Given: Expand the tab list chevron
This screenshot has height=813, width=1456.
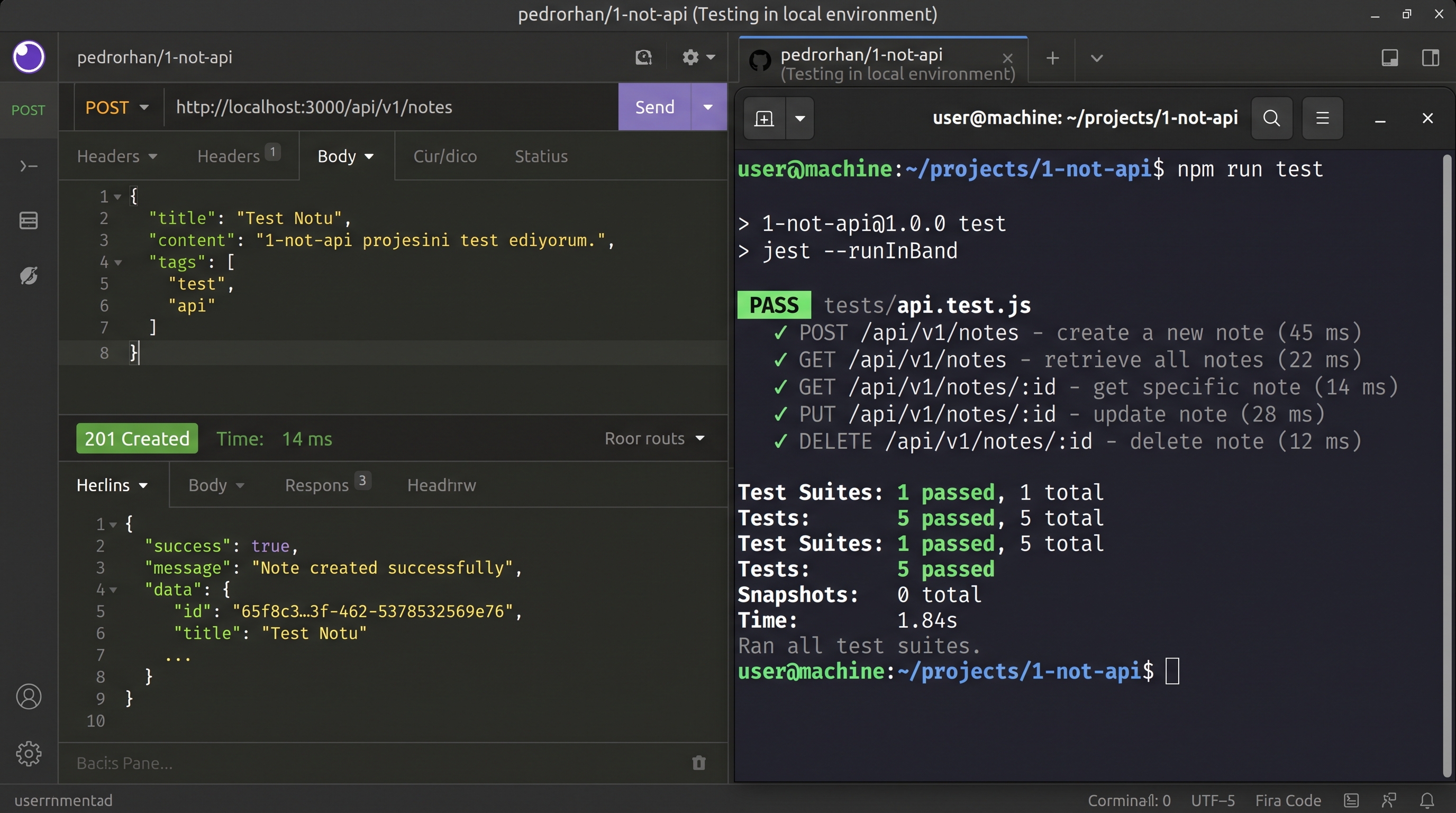Looking at the screenshot, I should tap(1097, 58).
